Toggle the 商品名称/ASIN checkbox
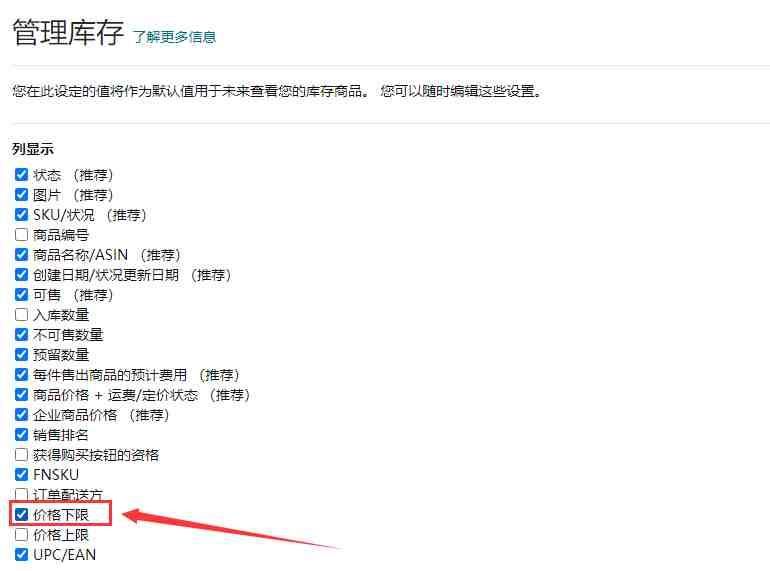The image size is (770, 571). click(21, 254)
